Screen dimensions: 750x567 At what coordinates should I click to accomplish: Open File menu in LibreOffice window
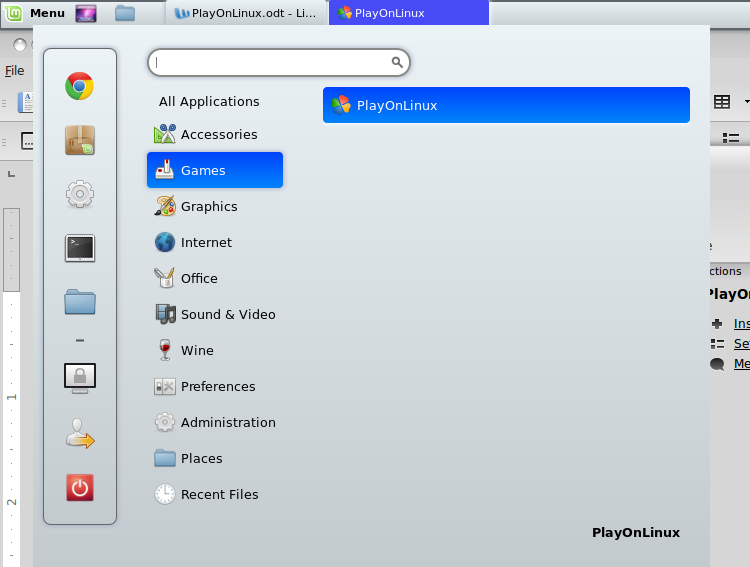[14, 71]
